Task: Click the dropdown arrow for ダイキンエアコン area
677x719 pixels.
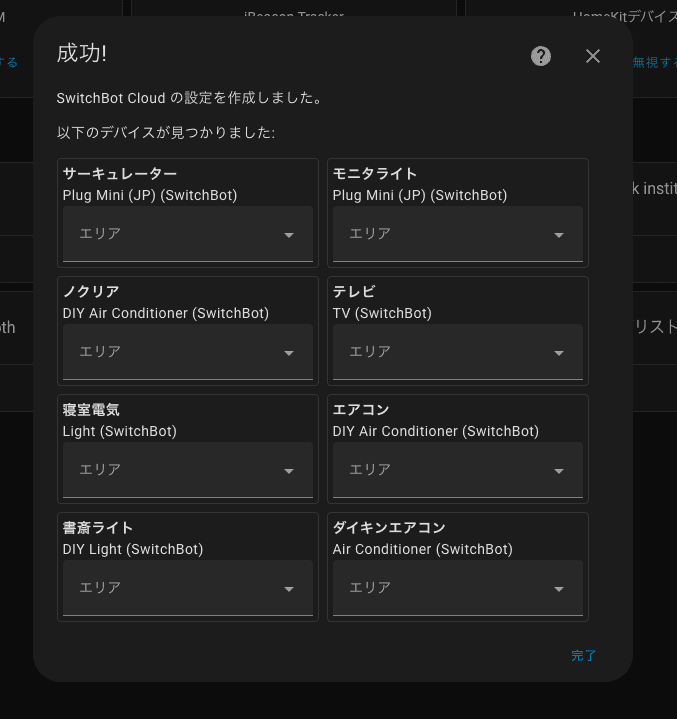Action: (x=559, y=589)
